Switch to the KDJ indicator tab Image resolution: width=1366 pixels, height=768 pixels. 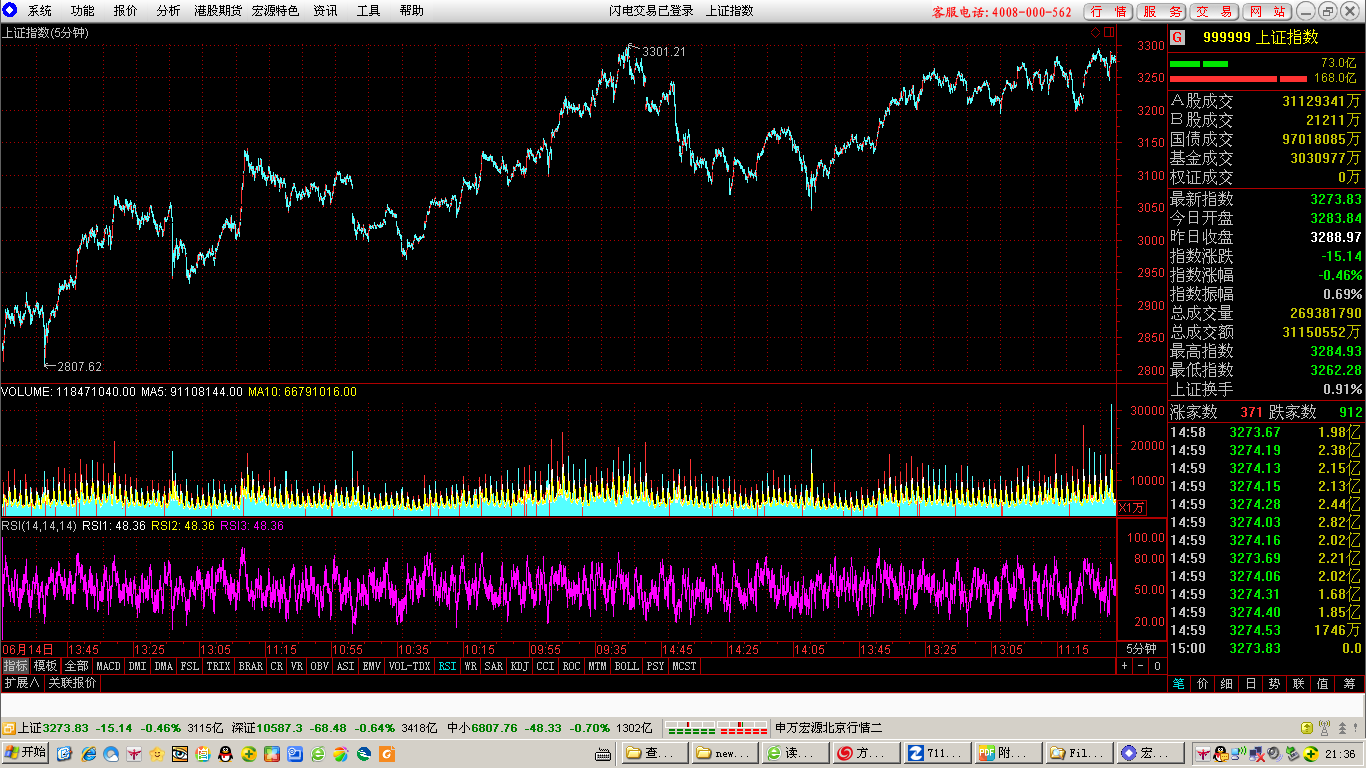[x=519, y=666]
